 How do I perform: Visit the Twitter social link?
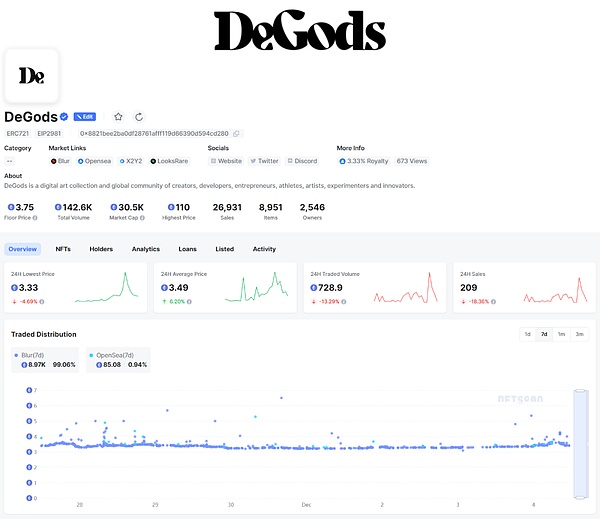pyautogui.click(x=265, y=161)
